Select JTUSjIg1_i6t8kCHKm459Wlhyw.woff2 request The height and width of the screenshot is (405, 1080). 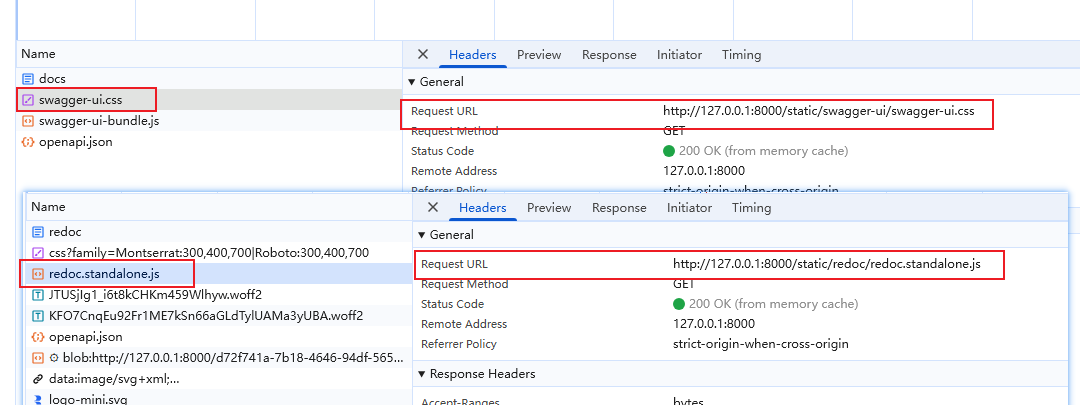tap(219, 295)
